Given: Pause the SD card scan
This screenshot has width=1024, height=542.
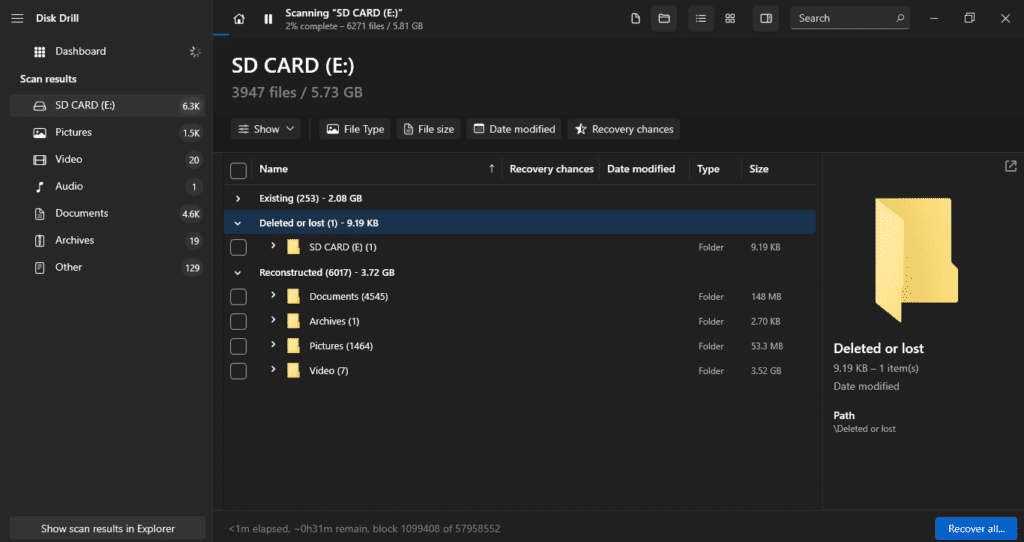Looking at the screenshot, I should coord(268,18).
